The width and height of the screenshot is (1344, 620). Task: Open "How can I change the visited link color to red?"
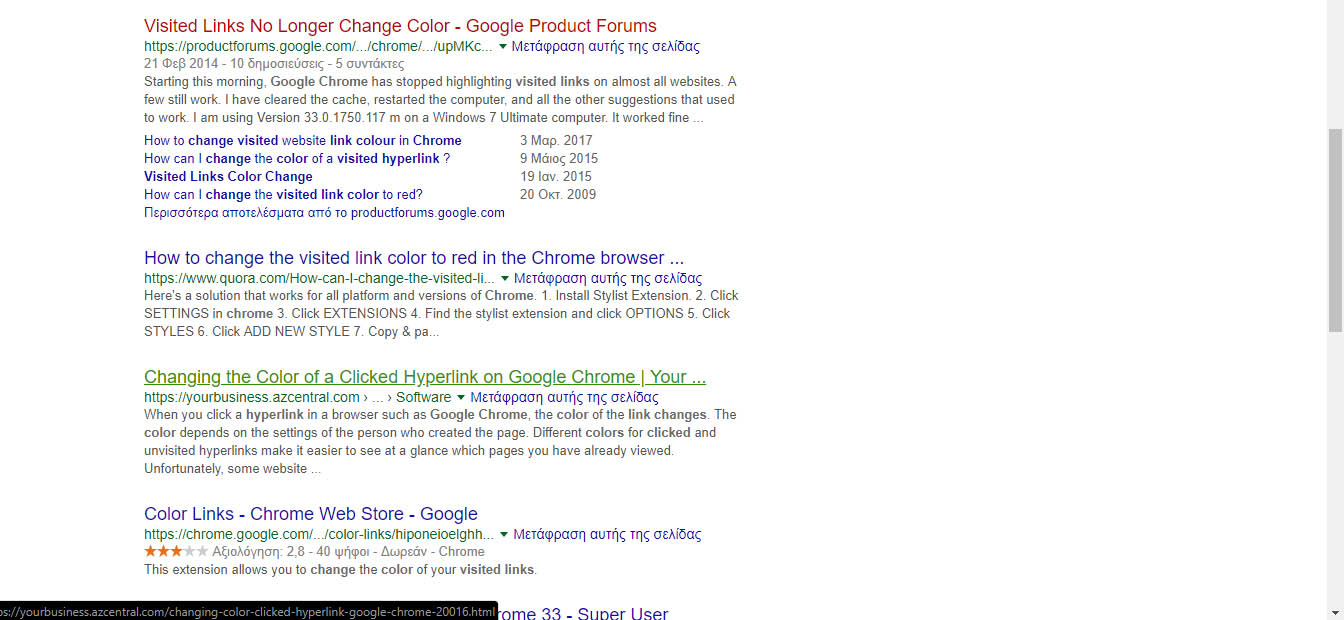(x=283, y=194)
